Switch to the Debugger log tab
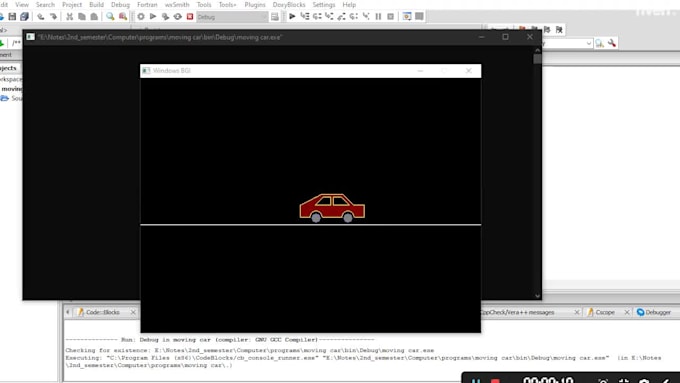This screenshot has height=383, width=680. tap(654, 312)
